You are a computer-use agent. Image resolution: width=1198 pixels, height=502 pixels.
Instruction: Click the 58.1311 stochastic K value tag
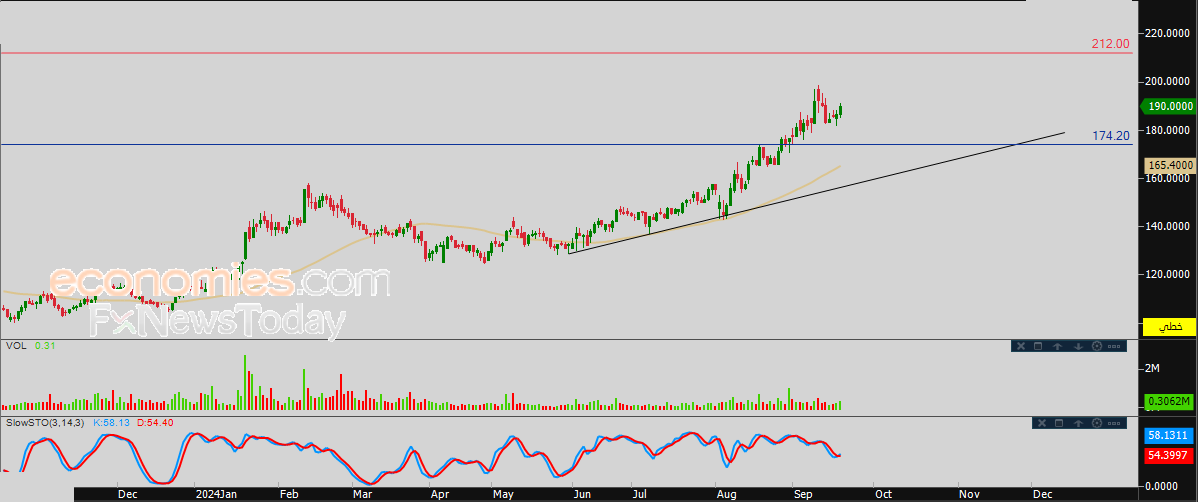tap(1170, 437)
